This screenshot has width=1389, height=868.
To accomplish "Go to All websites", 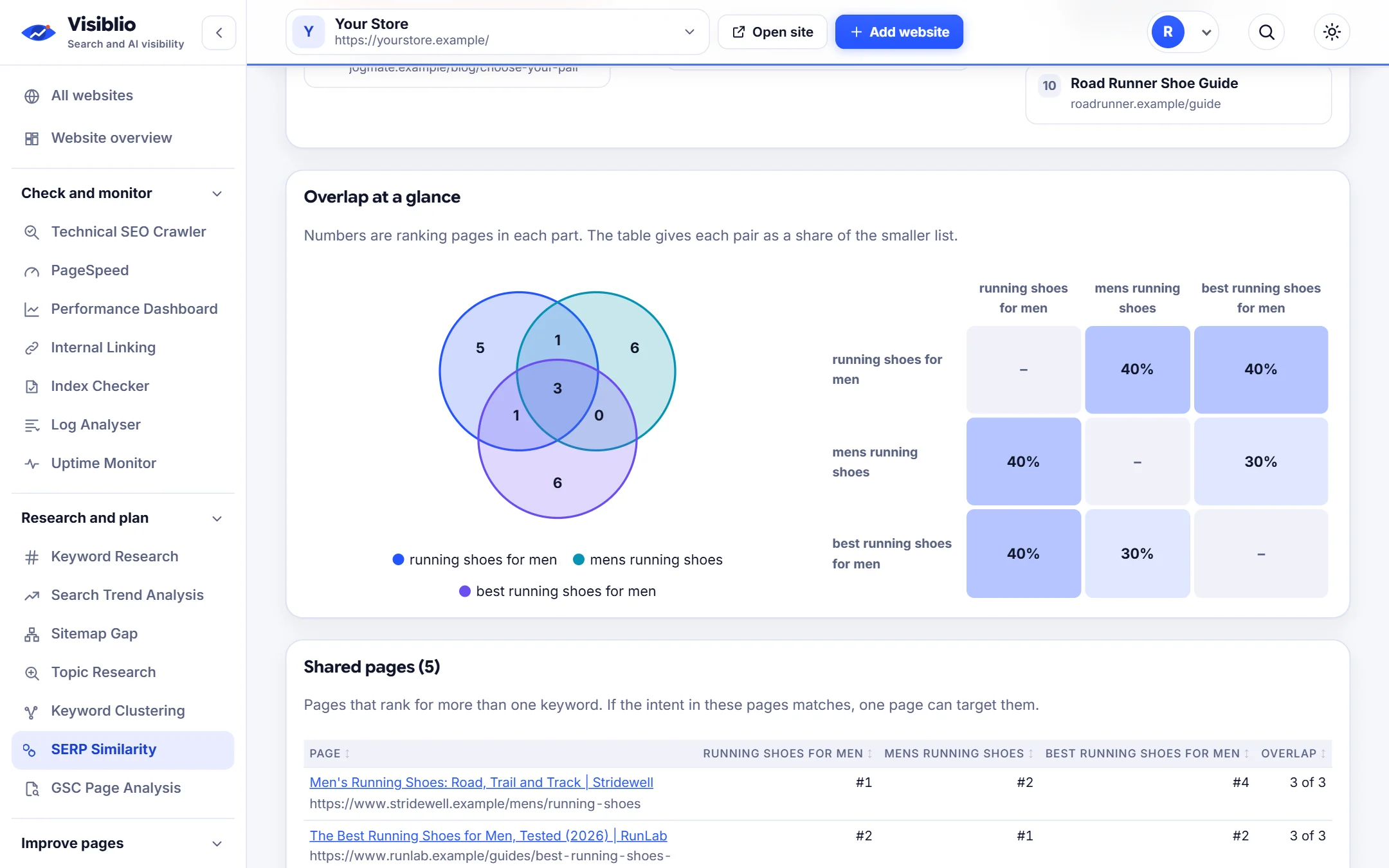I will pyautogui.click(x=123, y=96).
